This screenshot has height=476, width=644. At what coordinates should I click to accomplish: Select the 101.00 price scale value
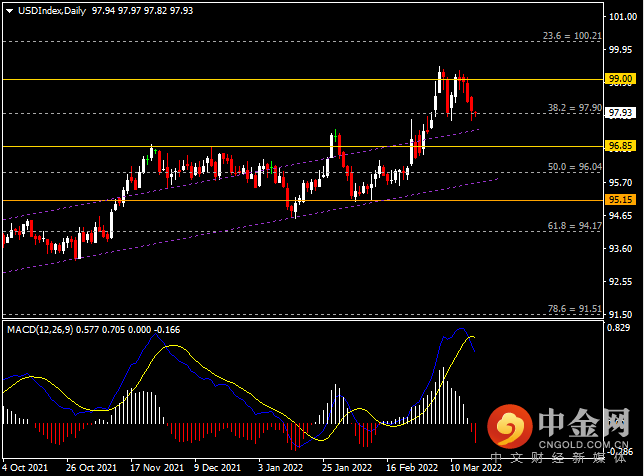[x=623, y=17]
